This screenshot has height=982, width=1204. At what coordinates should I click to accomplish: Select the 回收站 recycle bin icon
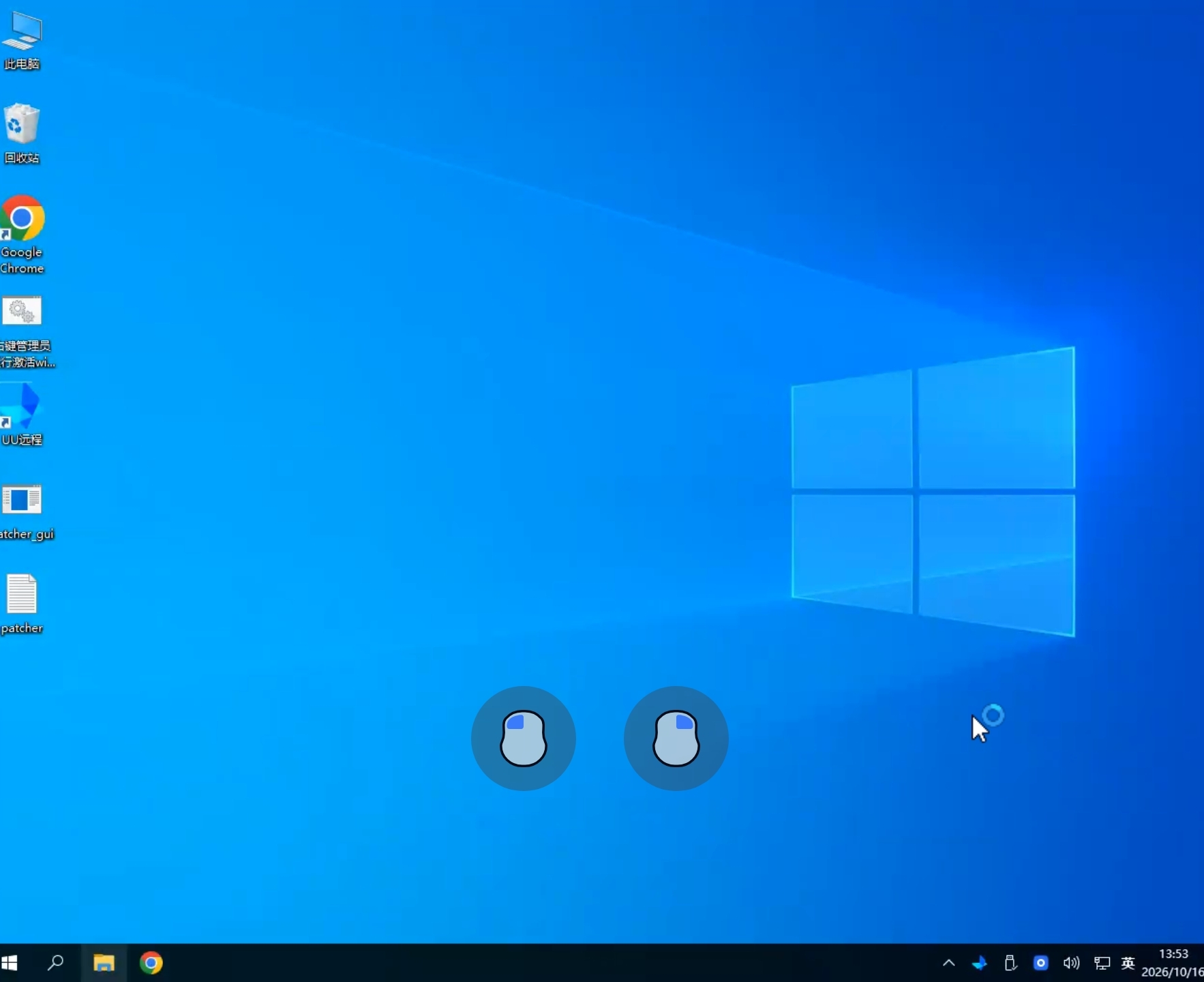pyautogui.click(x=22, y=134)
